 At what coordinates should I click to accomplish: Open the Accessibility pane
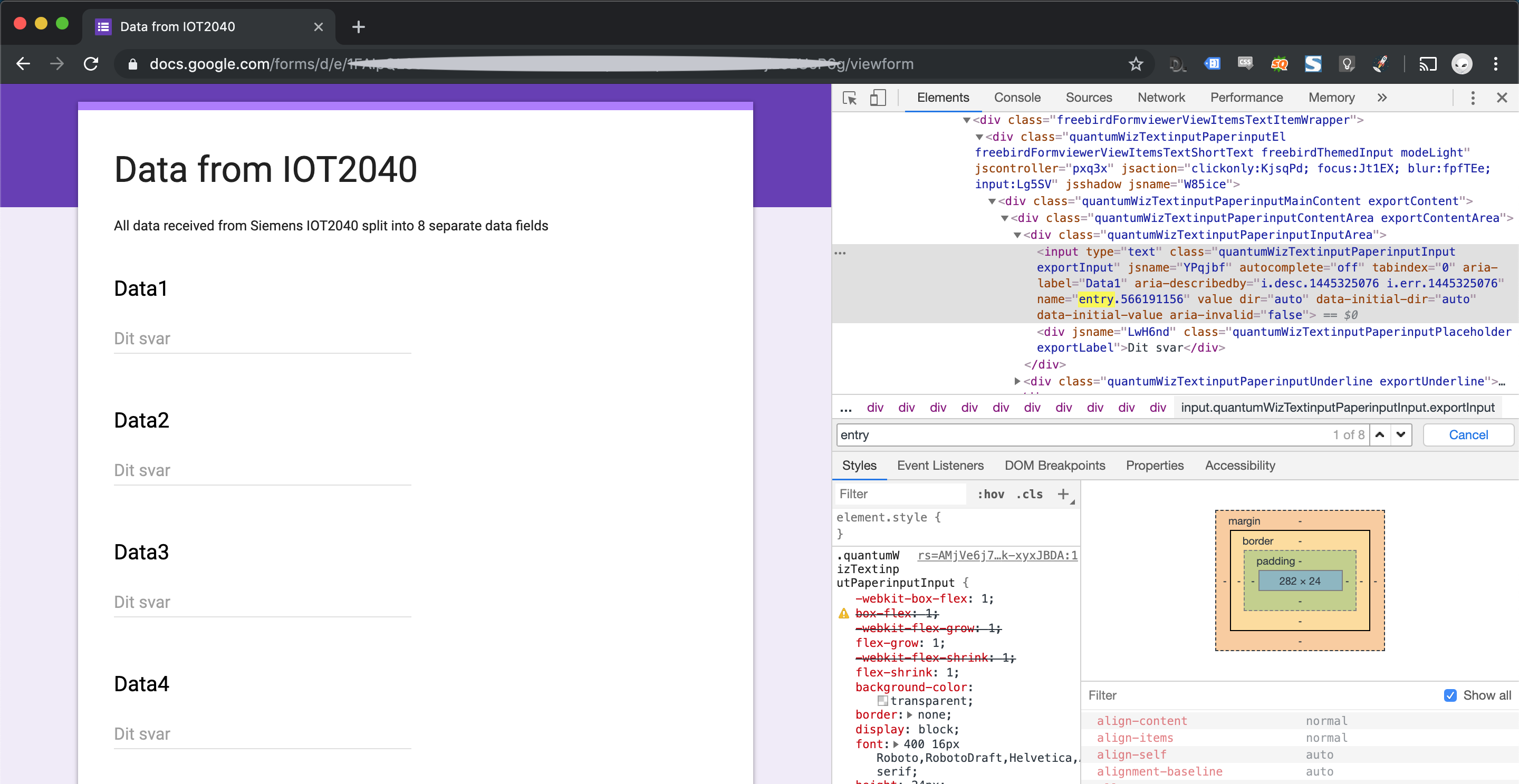(x=1240, y=466)
